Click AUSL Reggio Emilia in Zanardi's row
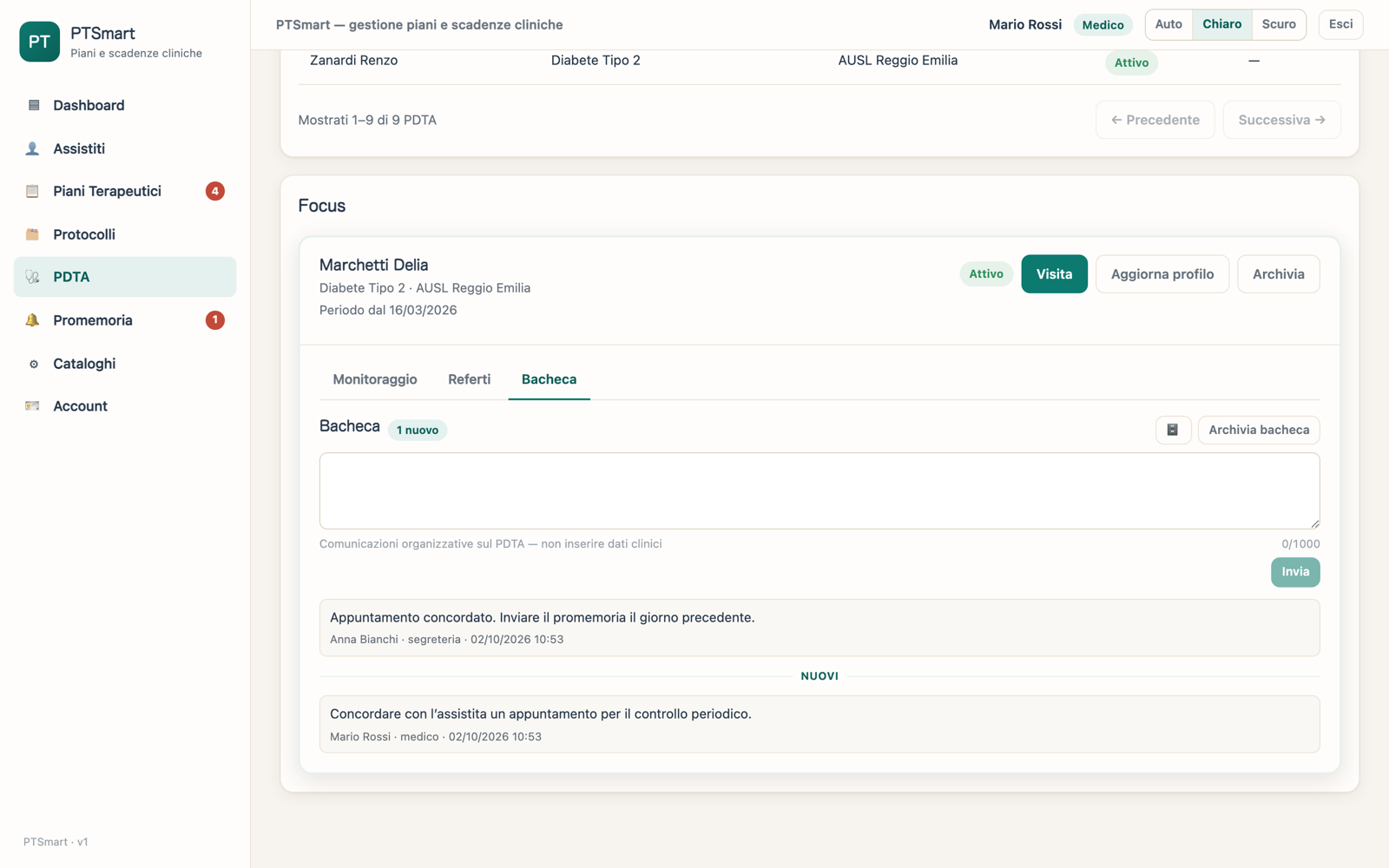Screen dimensions: 1389x868 898,61
